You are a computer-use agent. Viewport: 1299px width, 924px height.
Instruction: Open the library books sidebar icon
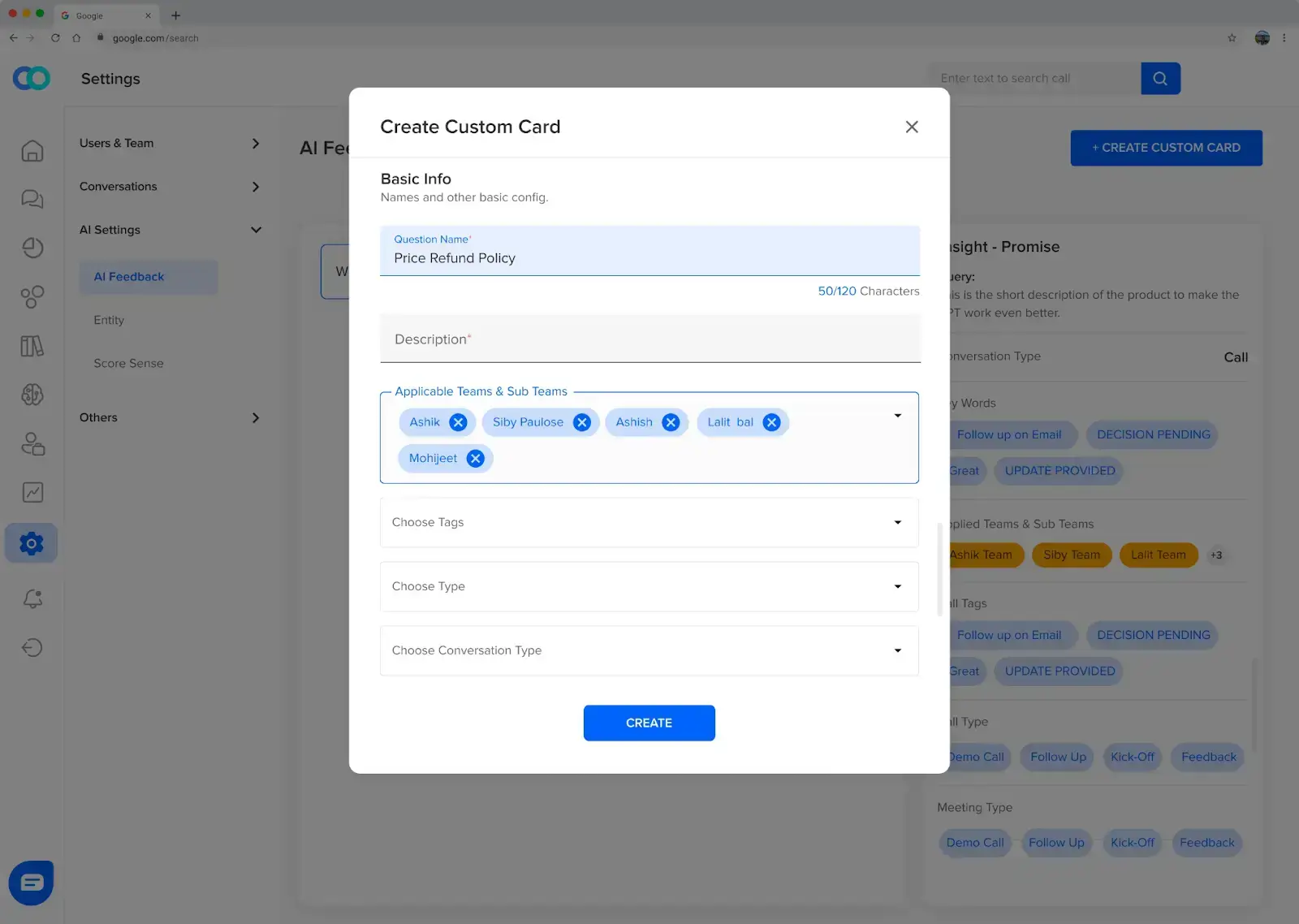pyautogui.click(x=32, y=346)
